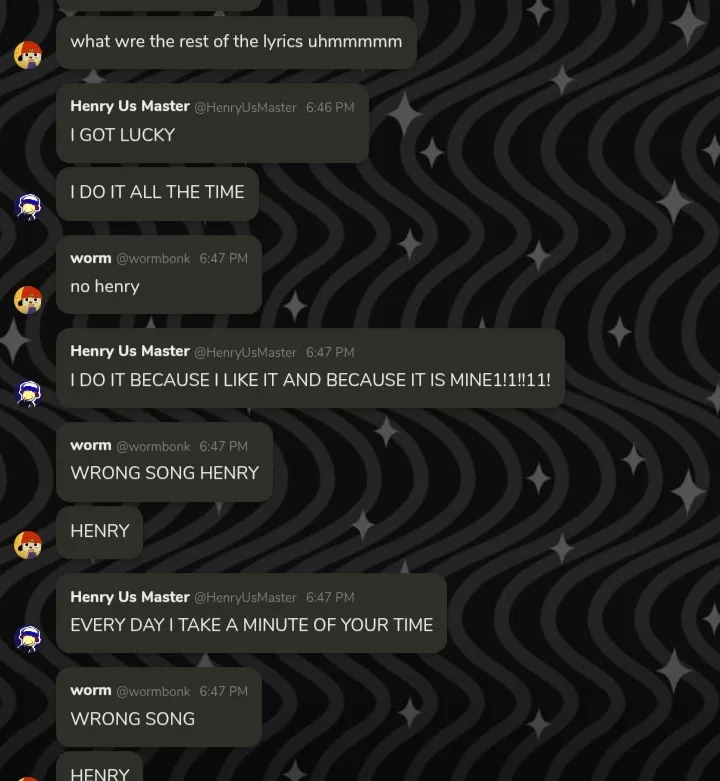
Task: Click @HenryUsMaster handle above the "IT IS MINE" message
Action: point(245,352)
